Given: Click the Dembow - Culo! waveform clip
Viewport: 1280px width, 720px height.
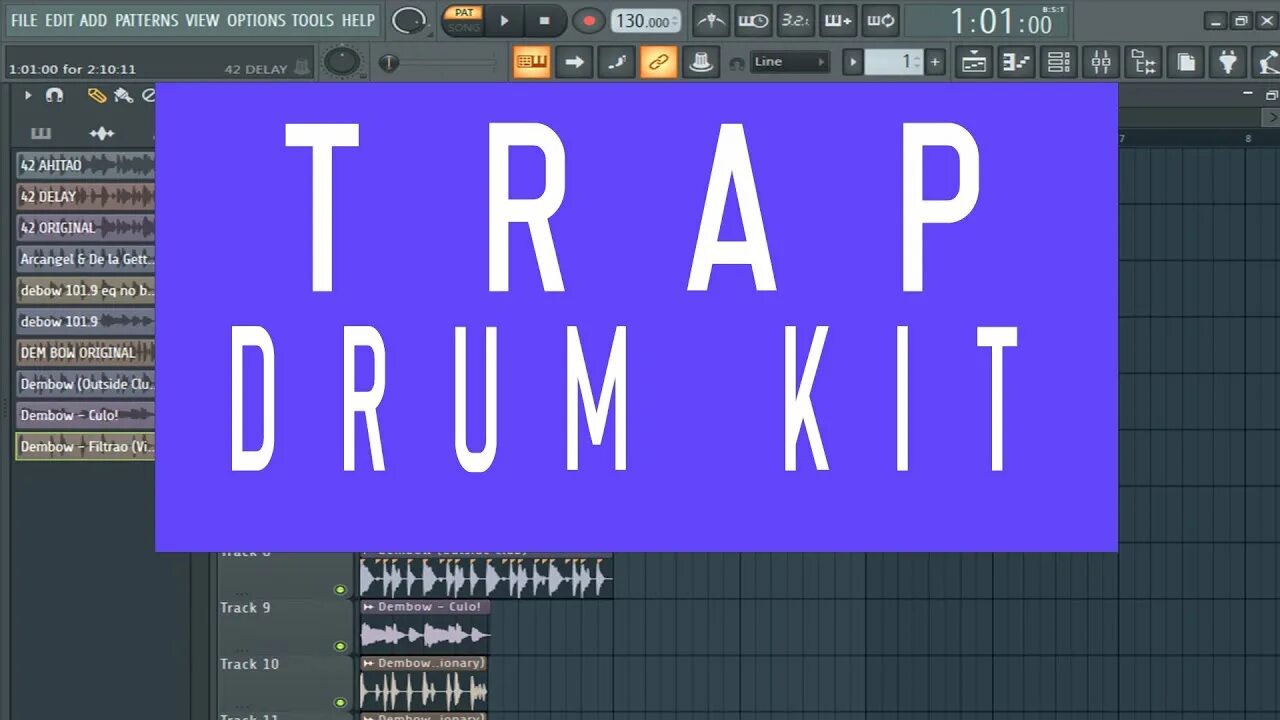Looking at the screenshot, I should pyautogui.click(x=425, y=634).
